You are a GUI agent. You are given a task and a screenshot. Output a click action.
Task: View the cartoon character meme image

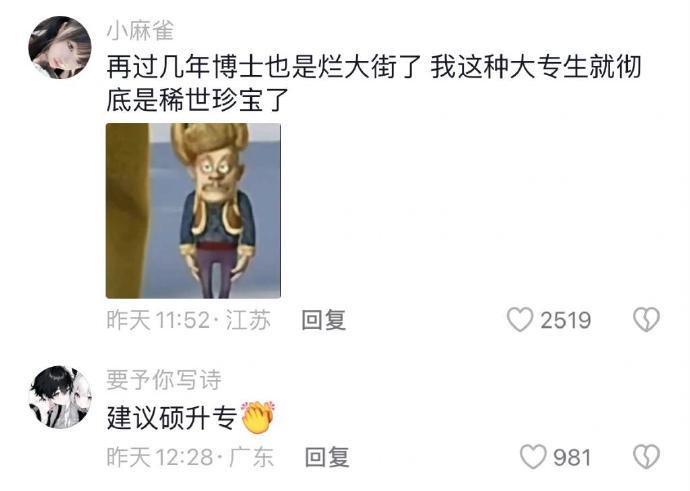coord(193,211)
